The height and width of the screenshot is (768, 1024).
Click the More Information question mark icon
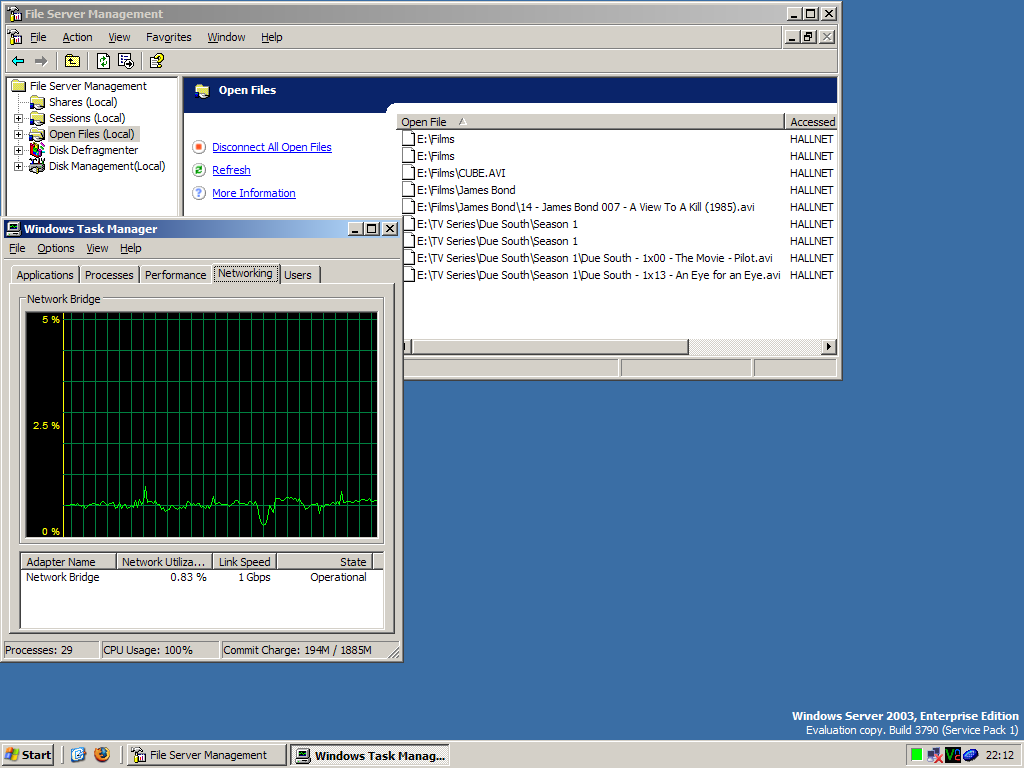199,193
